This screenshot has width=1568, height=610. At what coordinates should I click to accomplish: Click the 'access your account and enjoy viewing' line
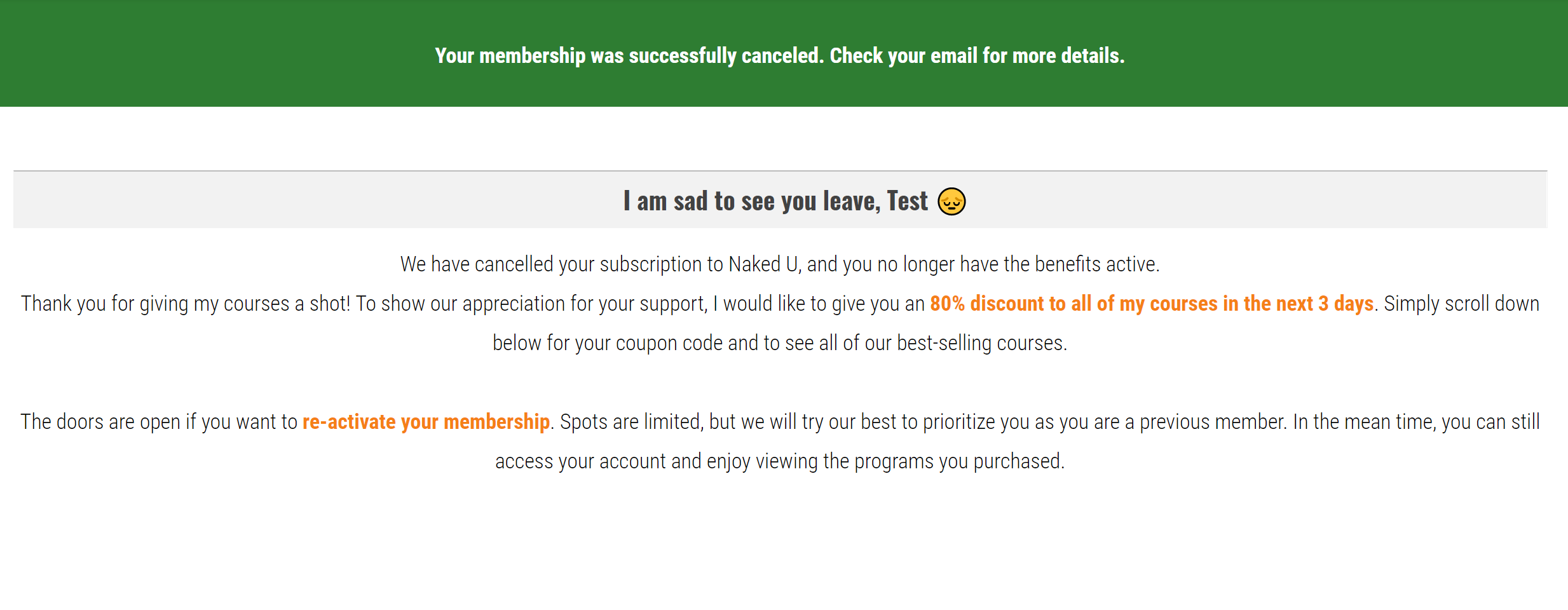(x=656, y=461)
